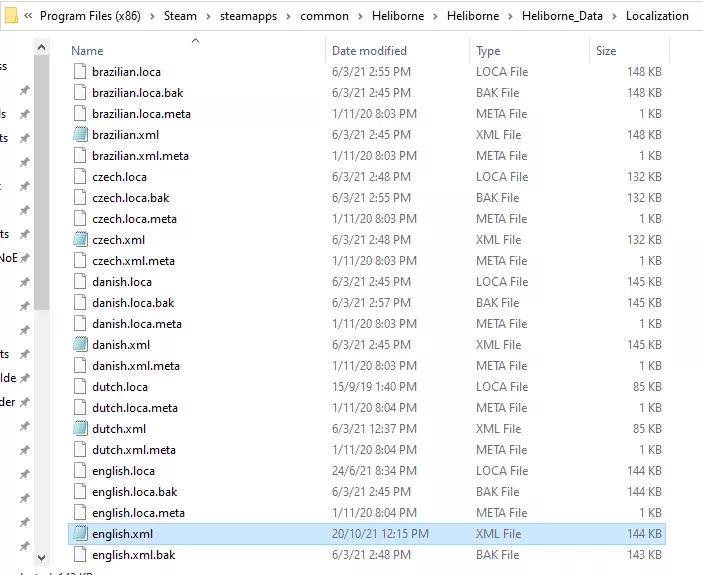
Task: Click the english.loca.meta file icon
Action: tap(80, 512)
